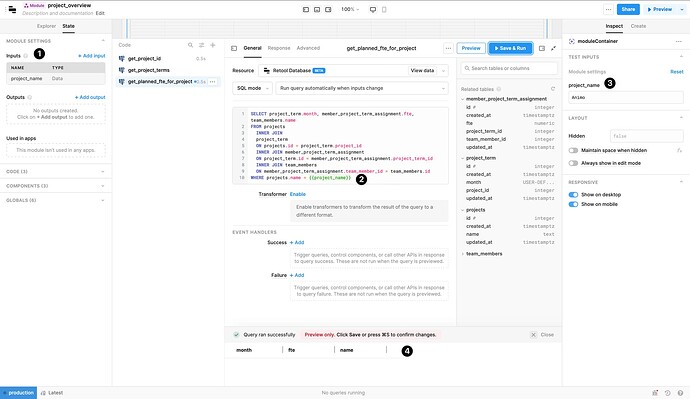Add a Failure event handler
Screen dimensions: 690x399
tap(297, 275)
